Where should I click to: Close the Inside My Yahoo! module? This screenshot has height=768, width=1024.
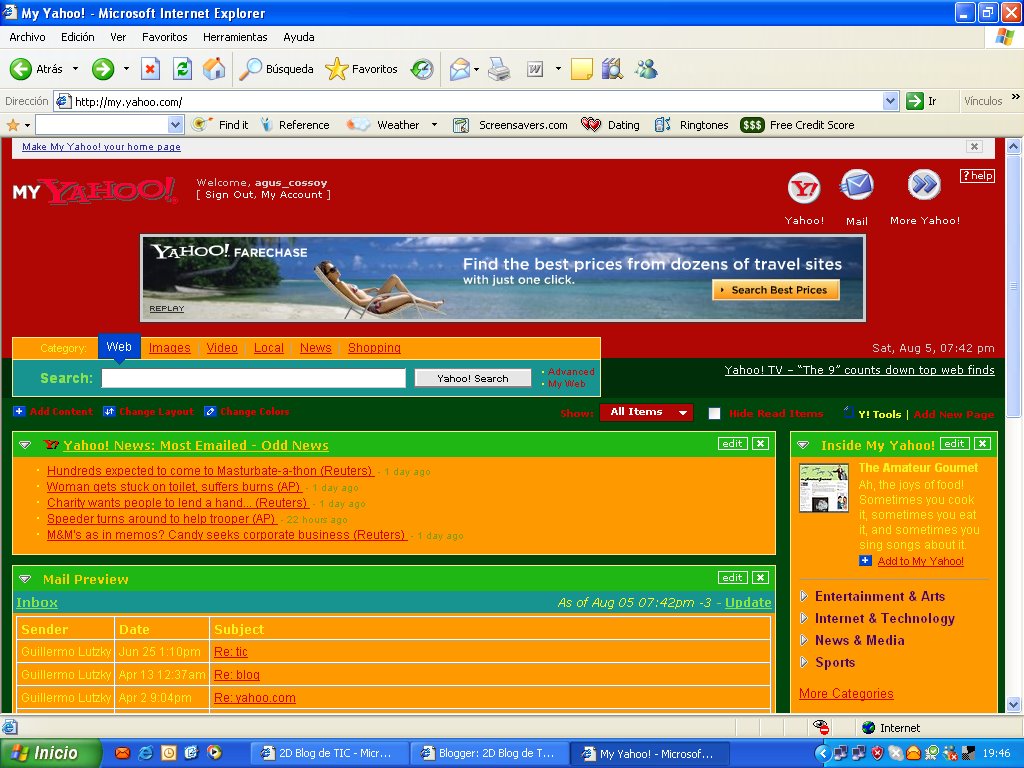982,444
